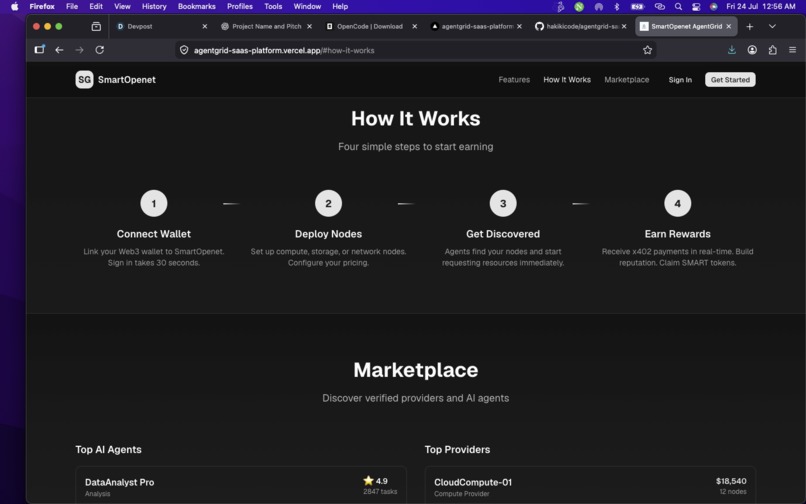Image resolution: width=806 pixels, height=504 pixels.
Task: Click the $18,540 earnings value
Action: 731,481
